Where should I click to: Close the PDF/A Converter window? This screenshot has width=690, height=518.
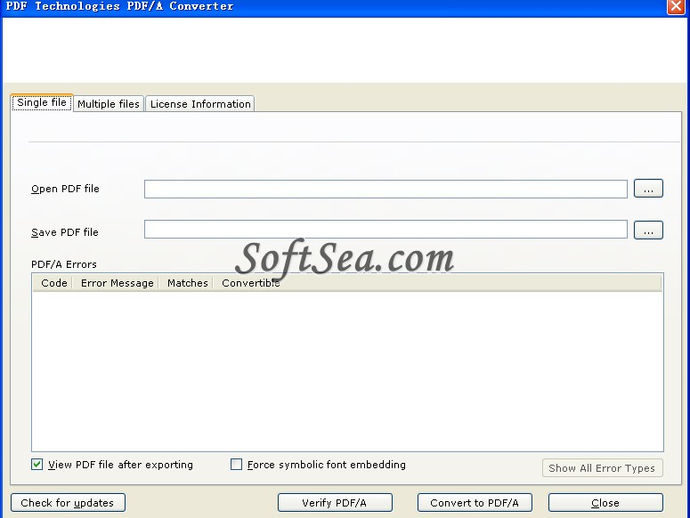pyautogui.click(x=676, y=6)
